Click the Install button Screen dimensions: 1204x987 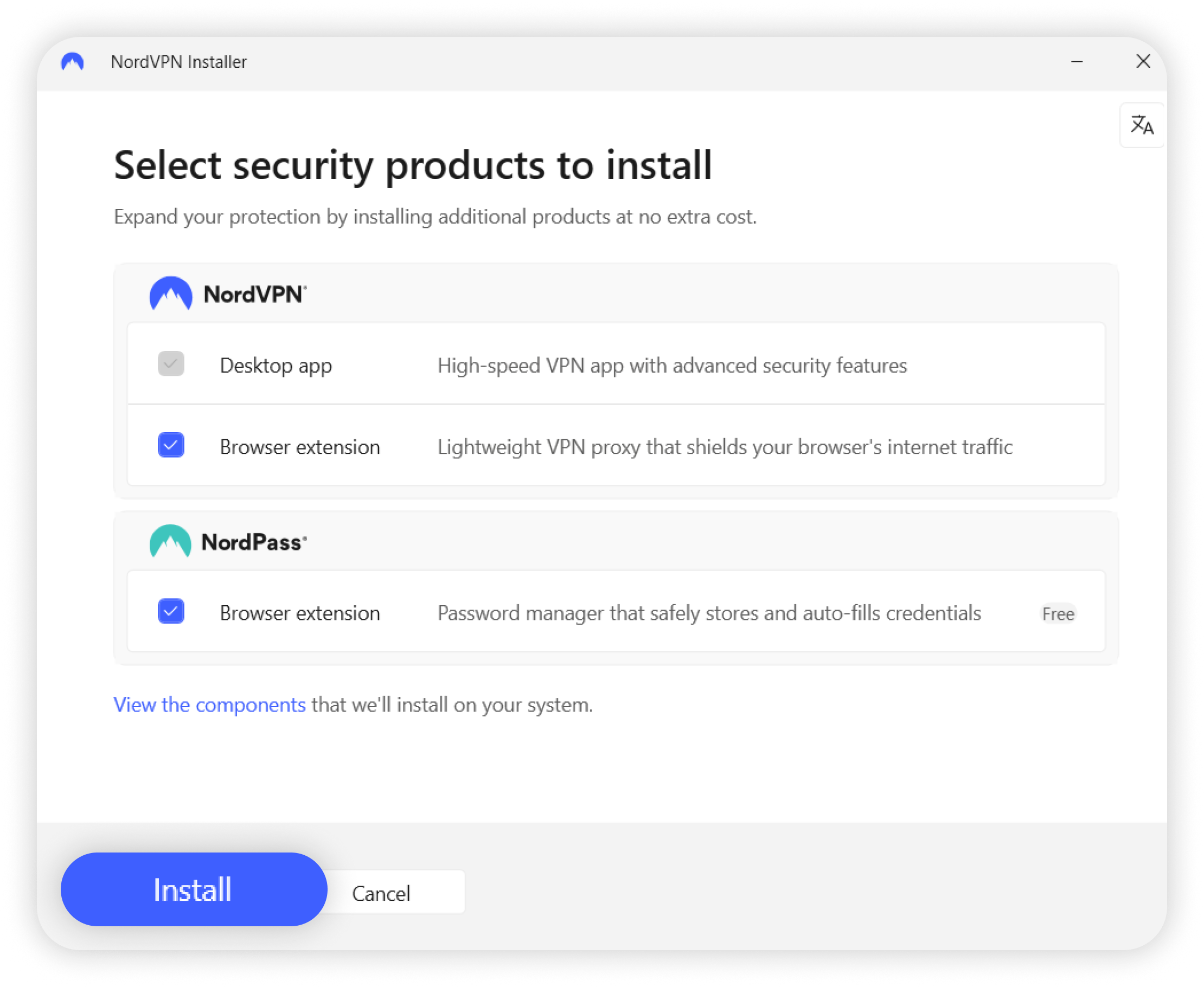pyautogui.click(x=194, y=889)
